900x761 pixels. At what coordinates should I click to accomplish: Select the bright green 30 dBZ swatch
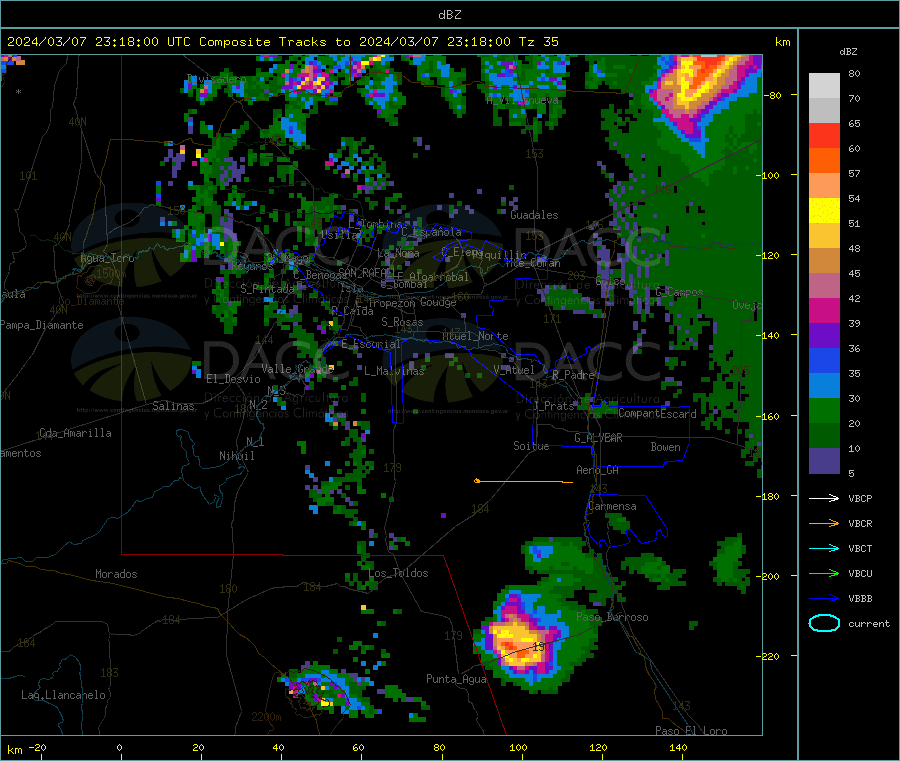pos(824,410)
